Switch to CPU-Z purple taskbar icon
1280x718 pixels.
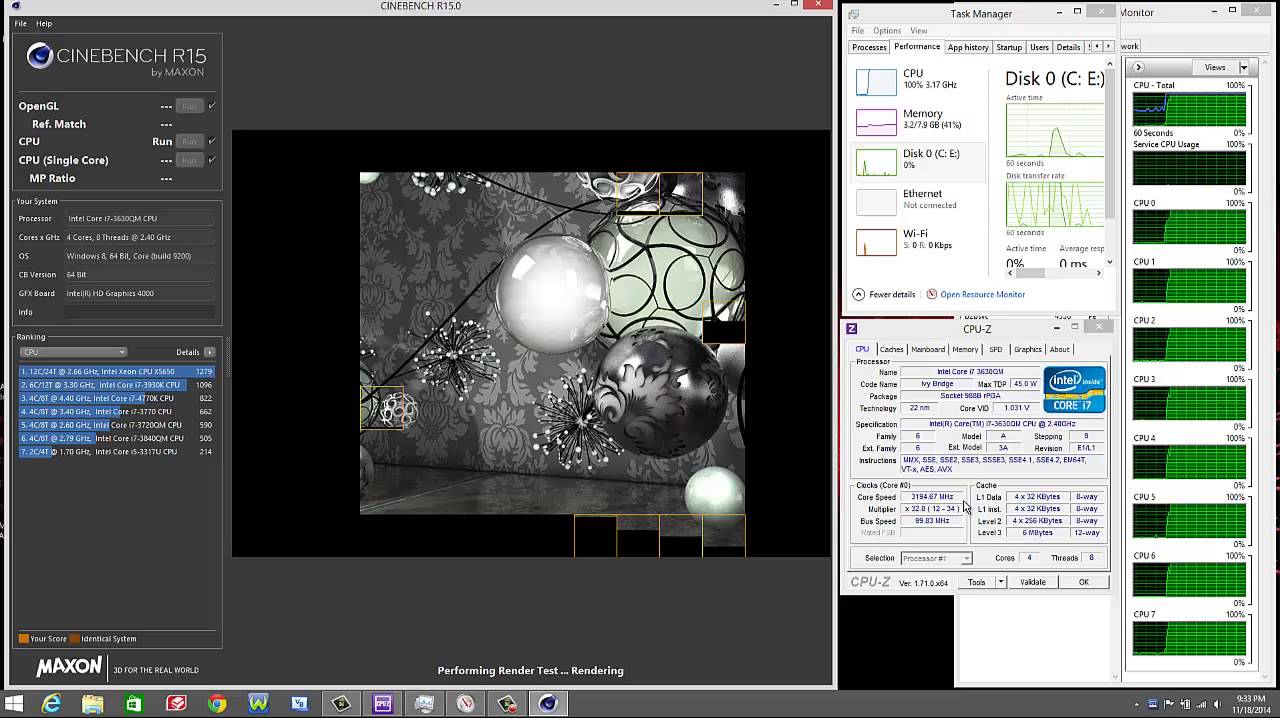point(383,704)
